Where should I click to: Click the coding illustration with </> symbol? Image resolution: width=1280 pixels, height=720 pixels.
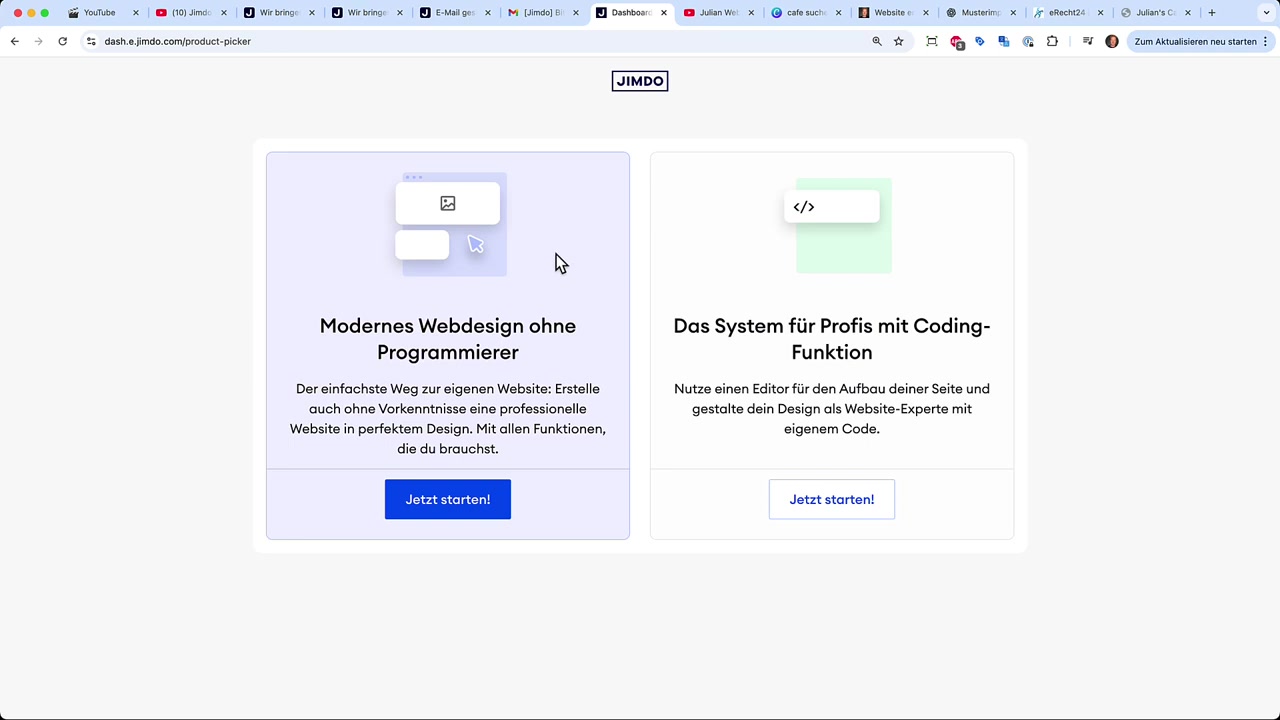click(838, 225)
